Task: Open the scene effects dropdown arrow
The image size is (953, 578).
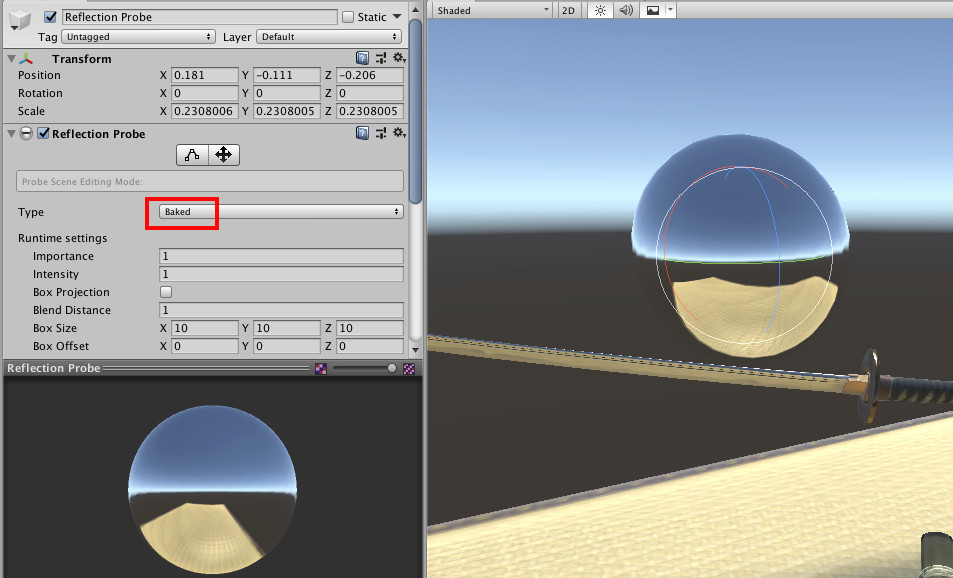Action: pos(670,10)
